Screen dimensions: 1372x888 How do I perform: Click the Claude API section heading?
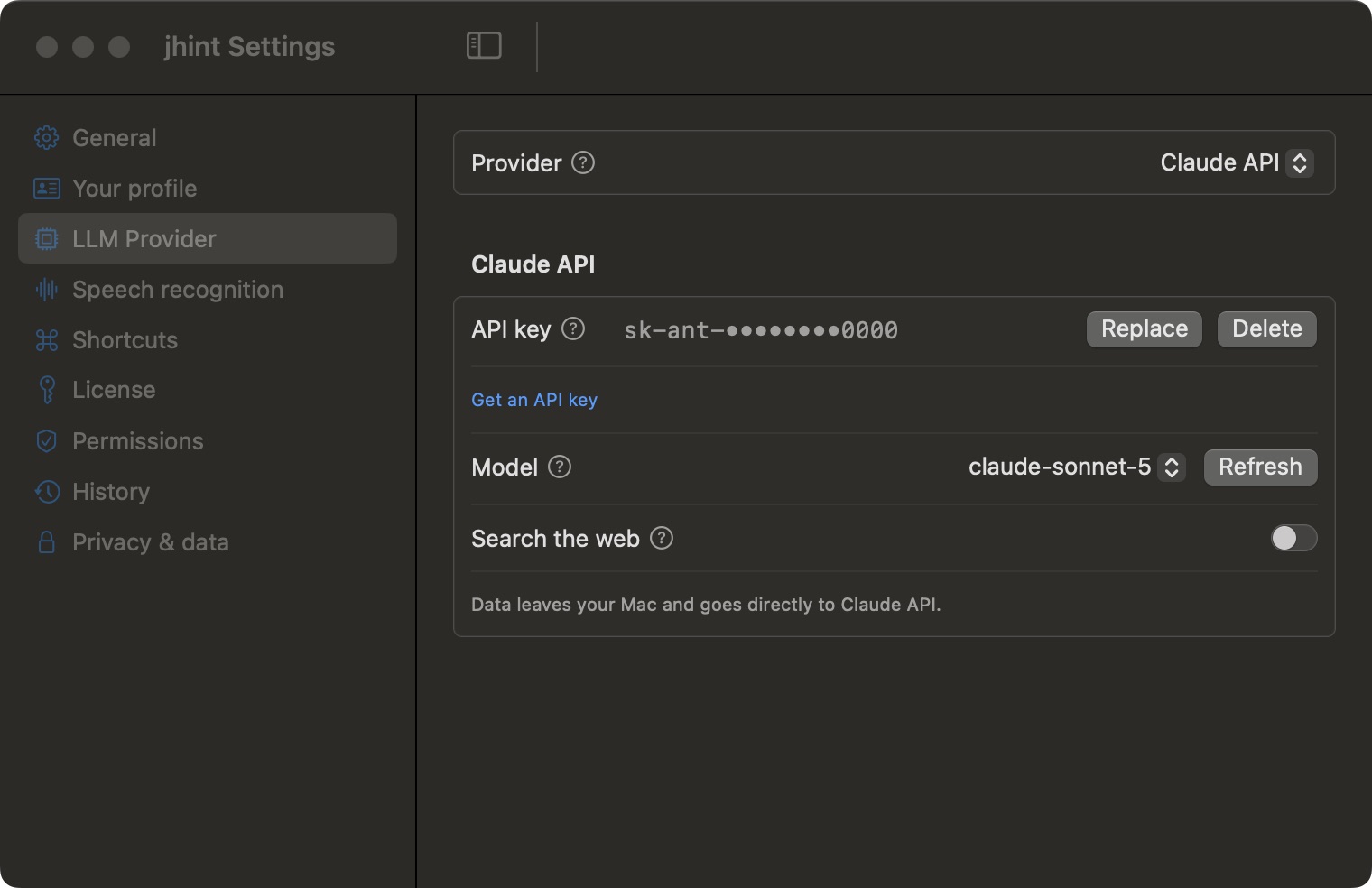[x=533, y=264]
